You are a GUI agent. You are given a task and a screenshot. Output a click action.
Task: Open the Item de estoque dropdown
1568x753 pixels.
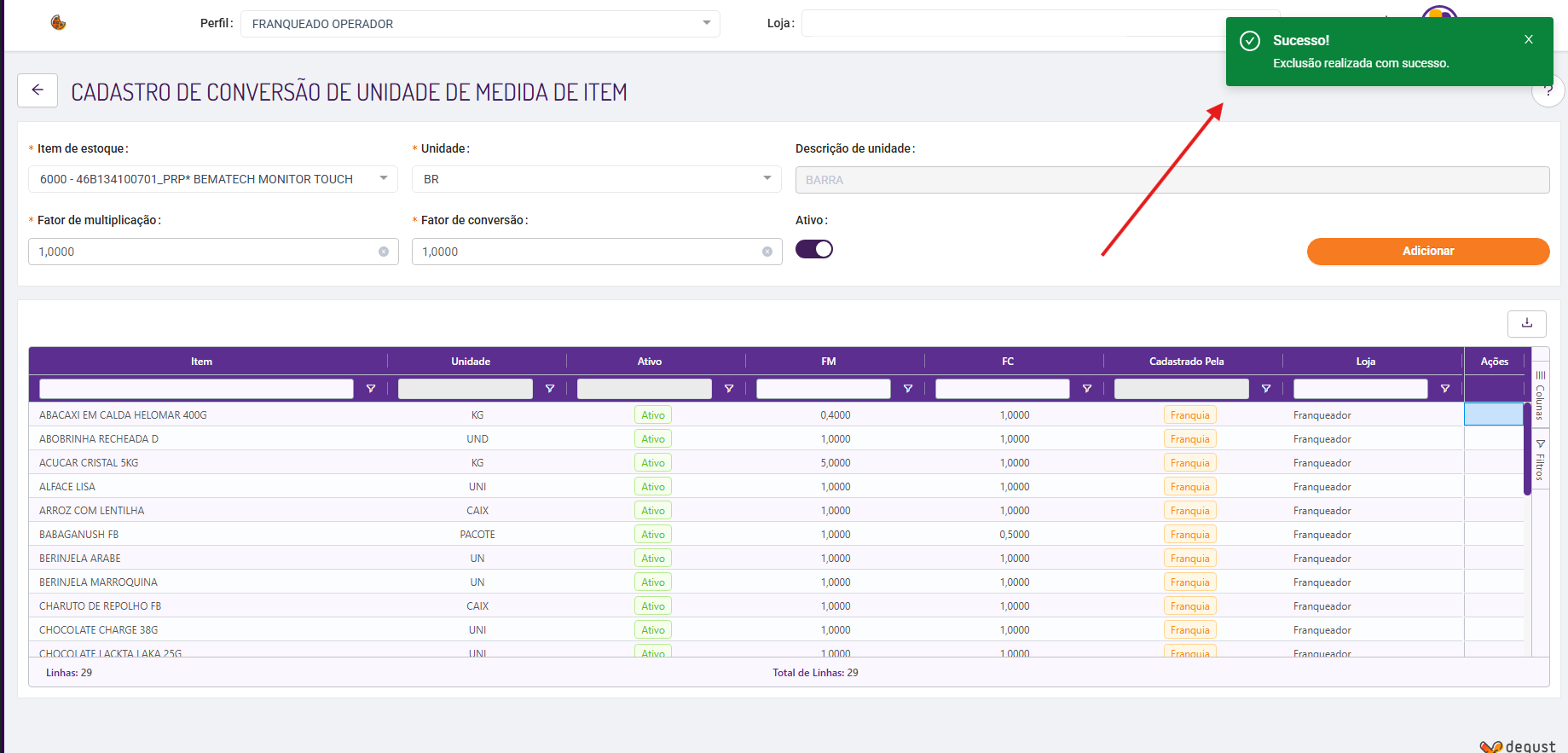(x=213, y=179)
